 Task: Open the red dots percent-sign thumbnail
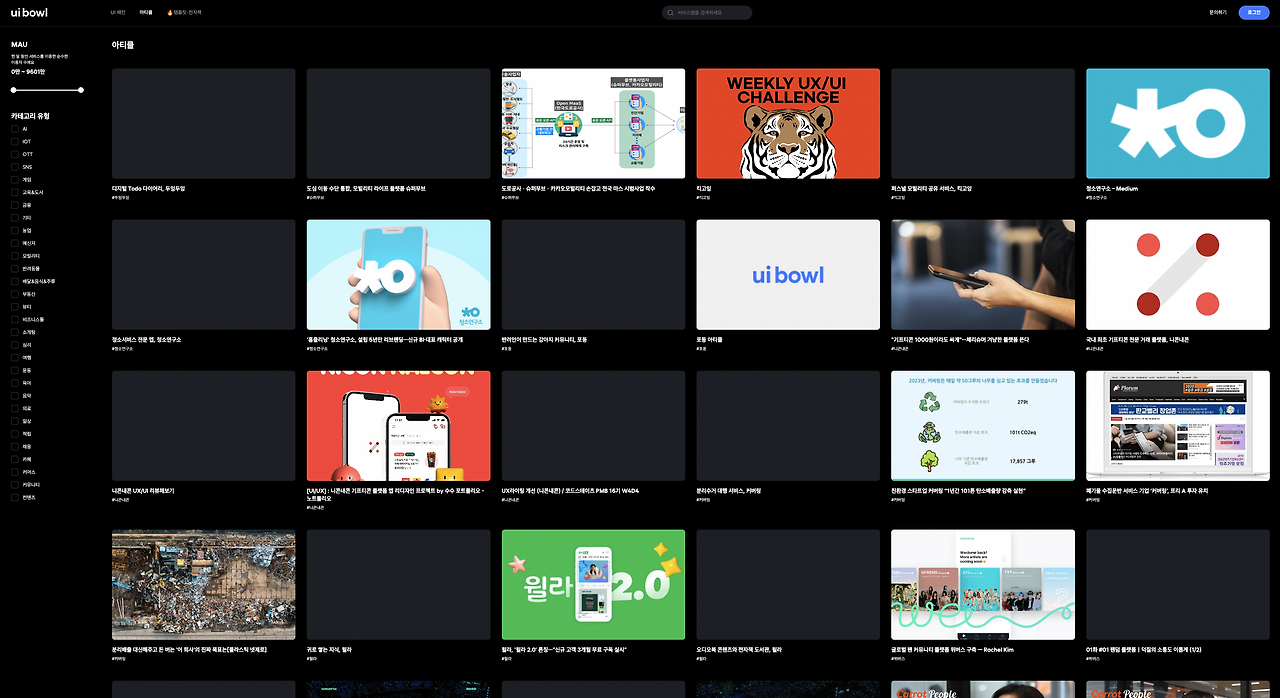pos(1178,275)
